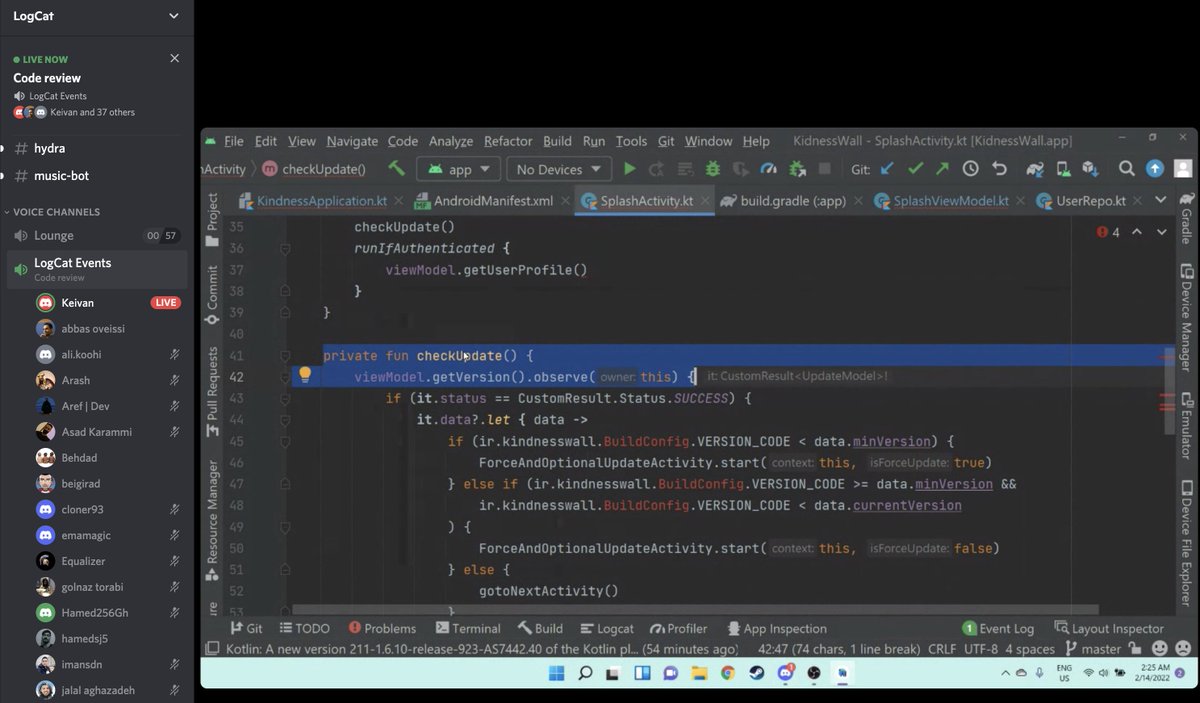The height and width of the screenshot is (703, 1200).
Task: Click Git commit green checkmark
Action: pos(915,169)
